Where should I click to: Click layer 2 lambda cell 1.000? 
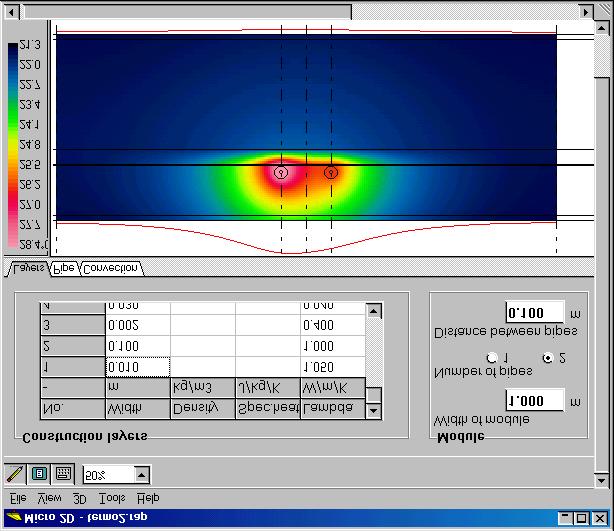pos(333,346)
